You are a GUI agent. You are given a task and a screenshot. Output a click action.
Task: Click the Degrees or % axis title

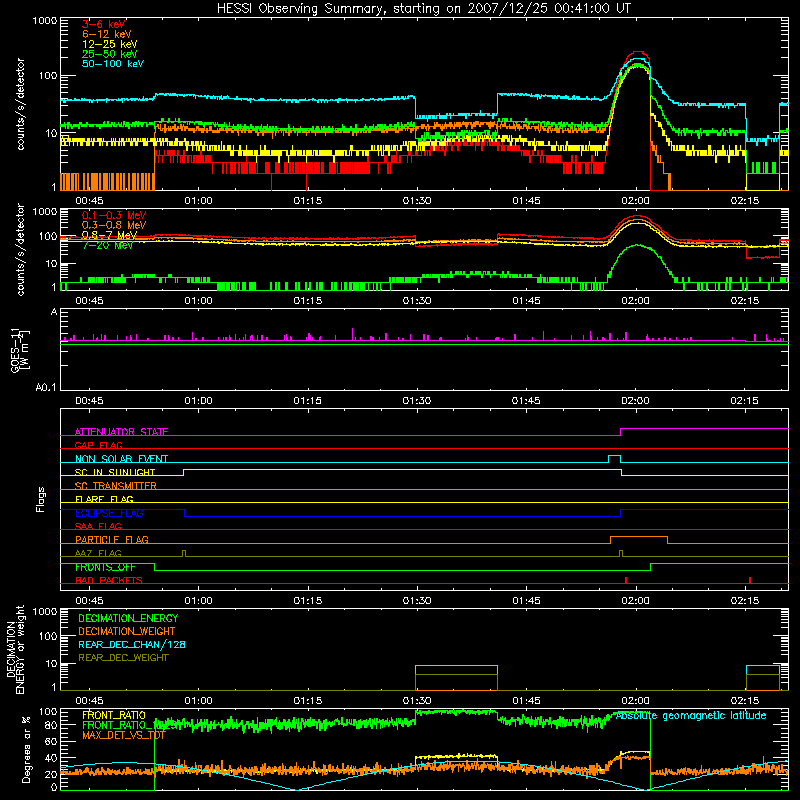point(26,749)
